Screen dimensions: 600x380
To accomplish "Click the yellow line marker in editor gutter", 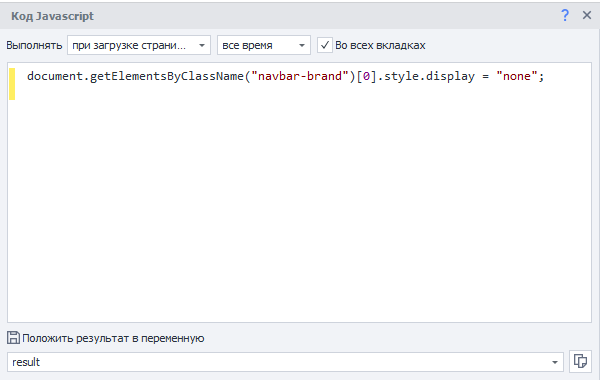I will coord(12,84).
